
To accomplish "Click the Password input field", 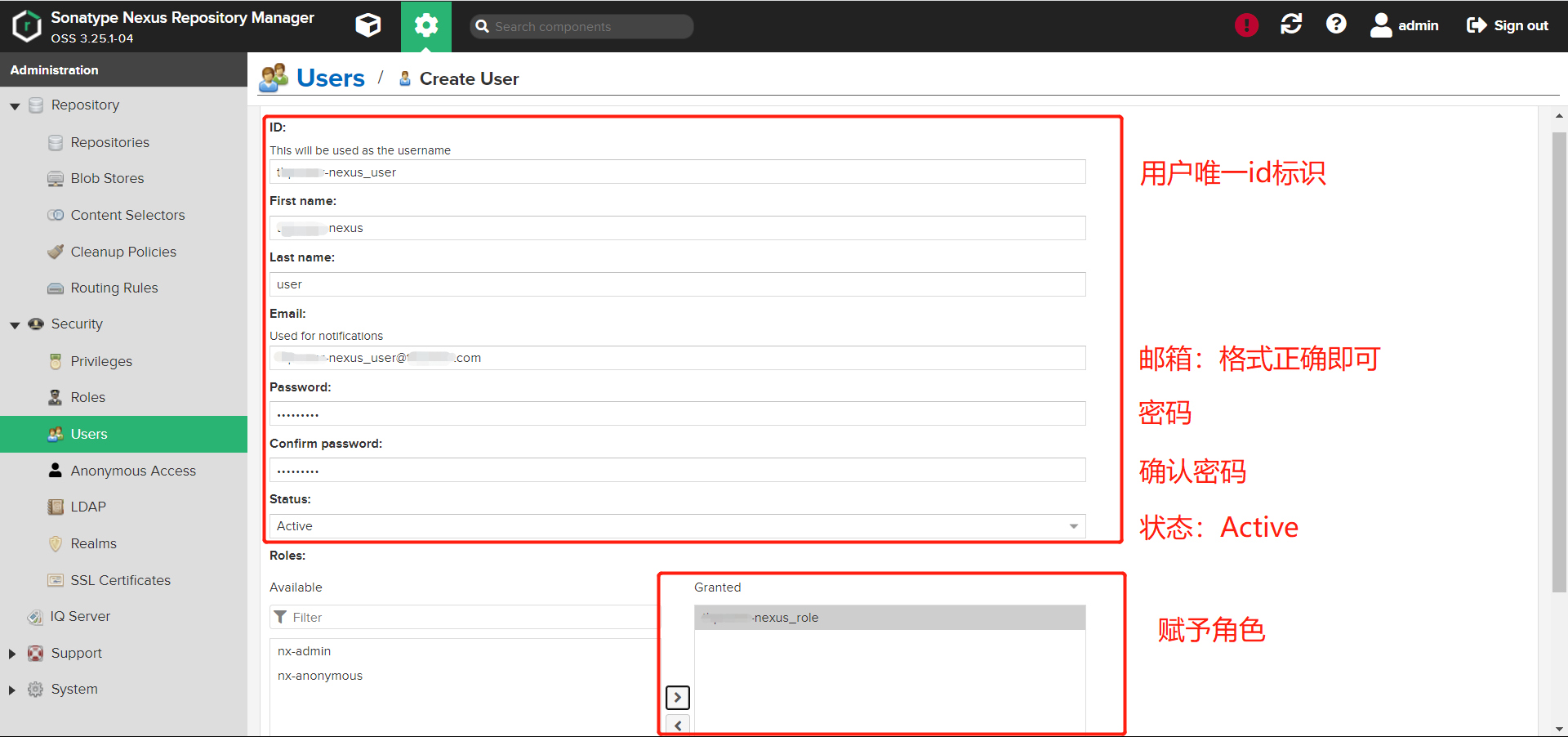I will pyautogui.click(x=677, y=413).
